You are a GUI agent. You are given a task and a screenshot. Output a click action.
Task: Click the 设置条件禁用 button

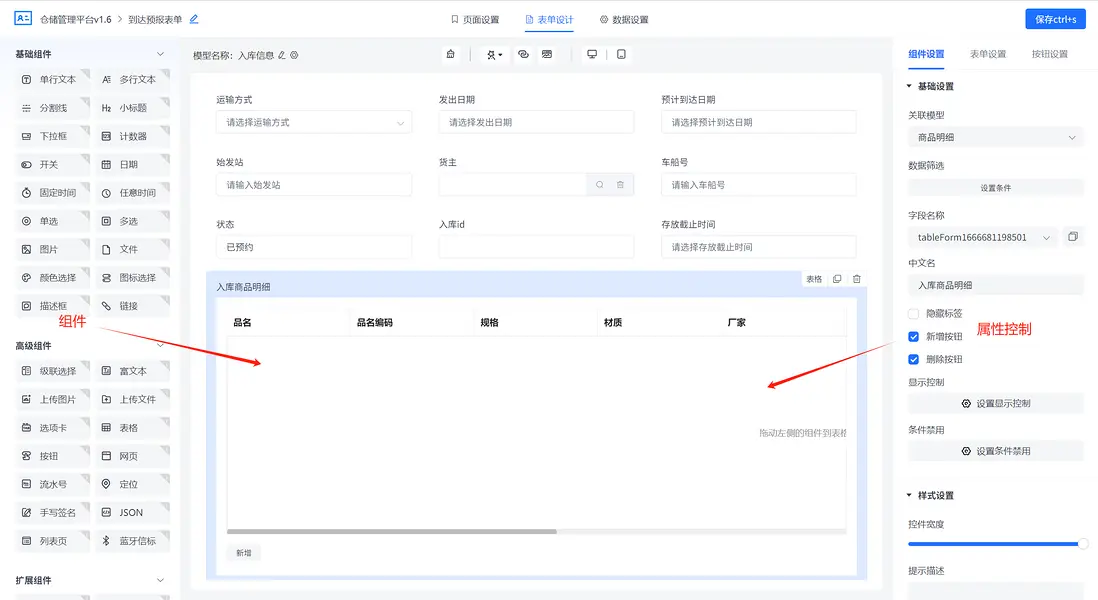(x=996, y=451)
